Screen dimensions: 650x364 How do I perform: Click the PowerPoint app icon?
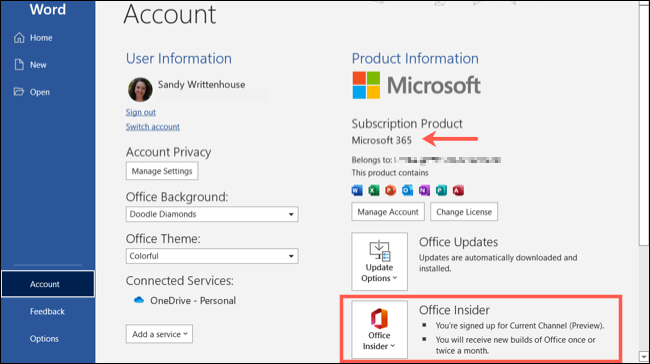coord(390,190)
